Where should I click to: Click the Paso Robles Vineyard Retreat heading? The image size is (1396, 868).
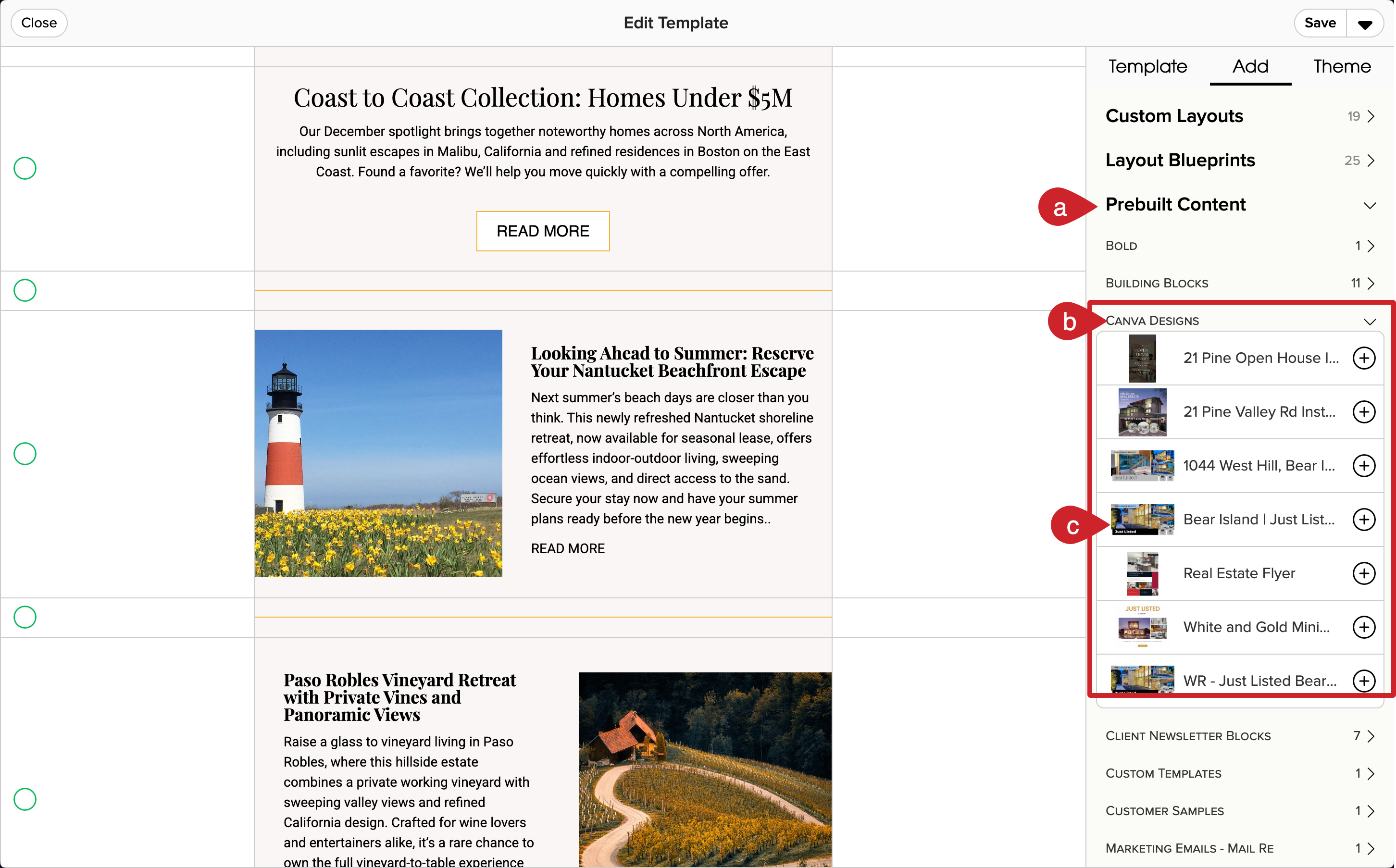point(400,697)
